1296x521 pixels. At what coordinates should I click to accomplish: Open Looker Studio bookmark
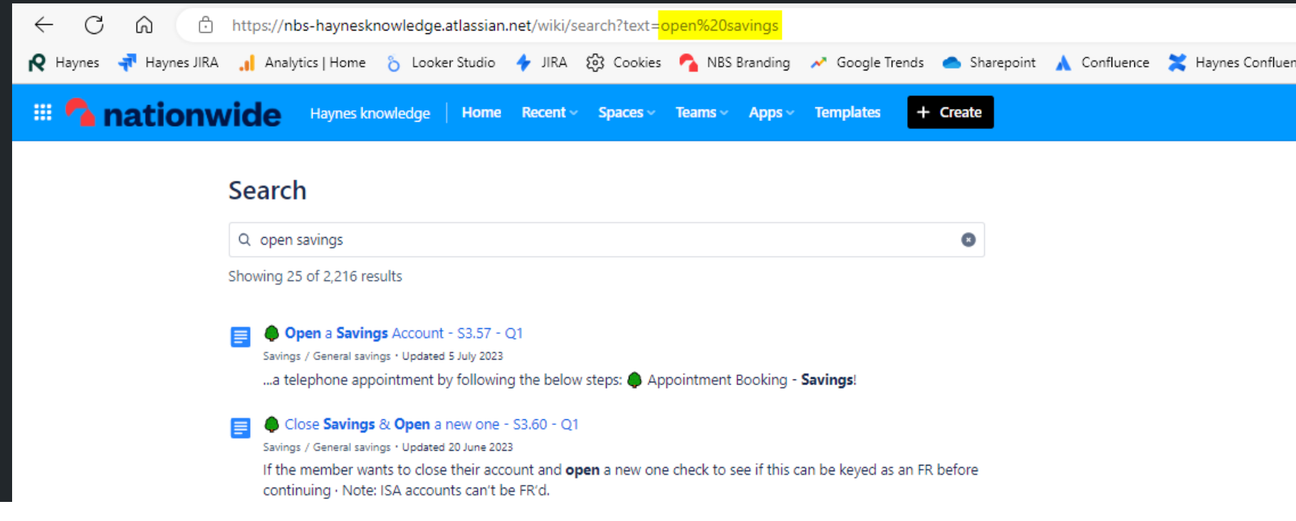[440, 62]
